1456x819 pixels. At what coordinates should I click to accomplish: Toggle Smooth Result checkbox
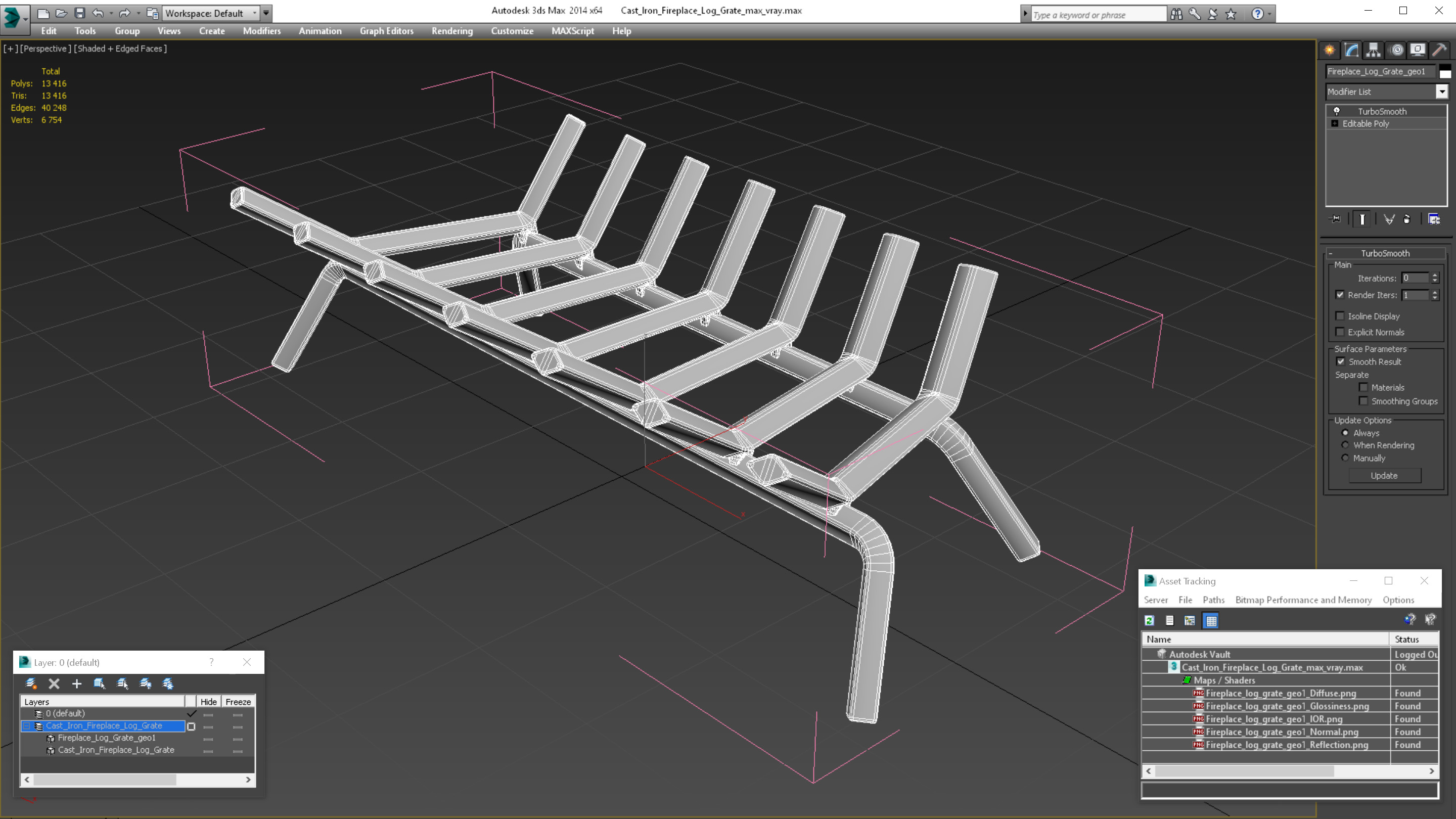pos(1341,362)
